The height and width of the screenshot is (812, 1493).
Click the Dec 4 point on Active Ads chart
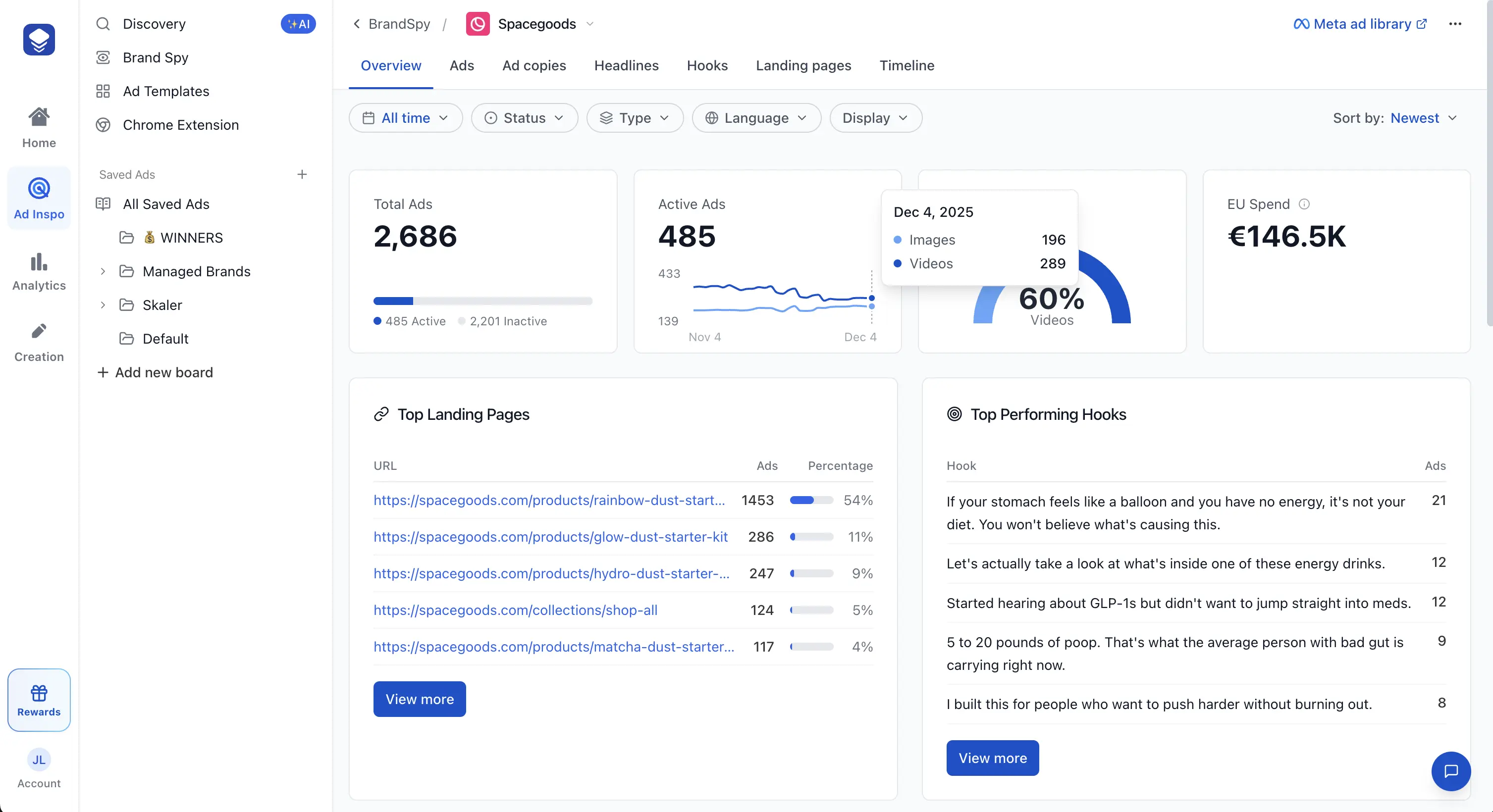coord(872,298)
